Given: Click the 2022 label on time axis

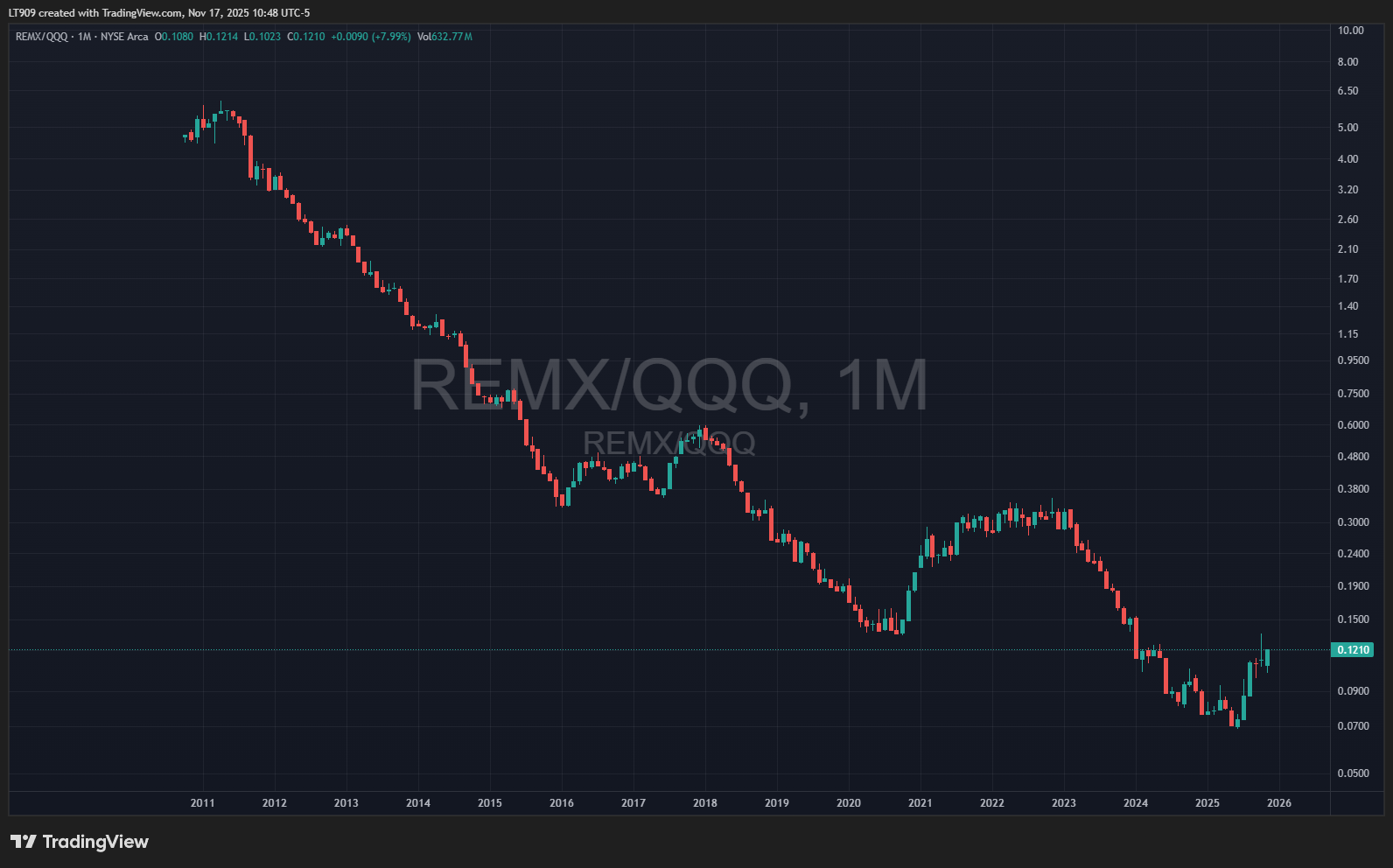Looking at the screenshot, I should [x=992, y=803].
